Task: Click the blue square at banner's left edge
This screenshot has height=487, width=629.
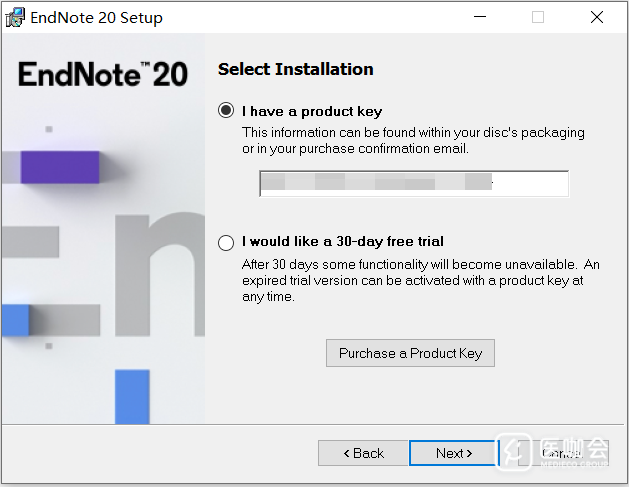Action: pos(15,320)
